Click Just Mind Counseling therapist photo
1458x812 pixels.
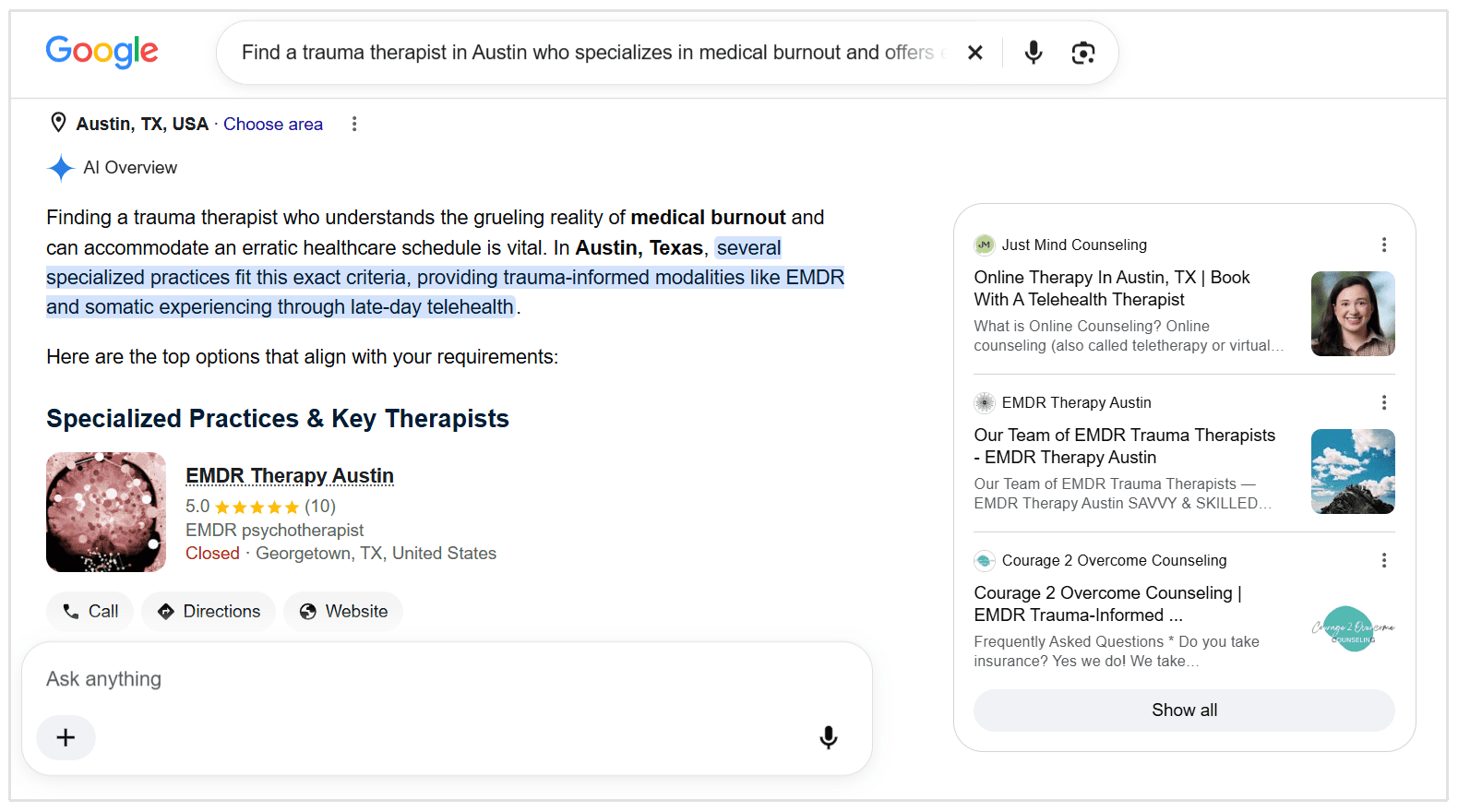pyautogui.click(x=1353, y=314)
